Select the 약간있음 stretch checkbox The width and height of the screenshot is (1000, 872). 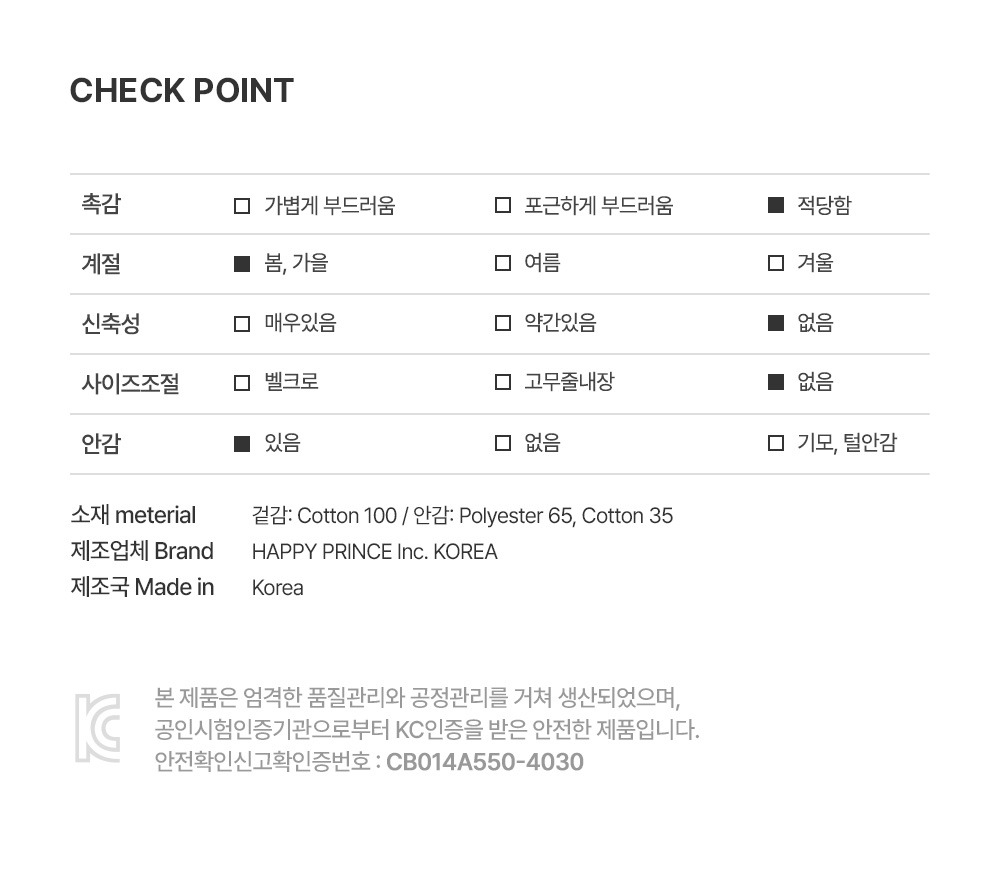(503, 324)
